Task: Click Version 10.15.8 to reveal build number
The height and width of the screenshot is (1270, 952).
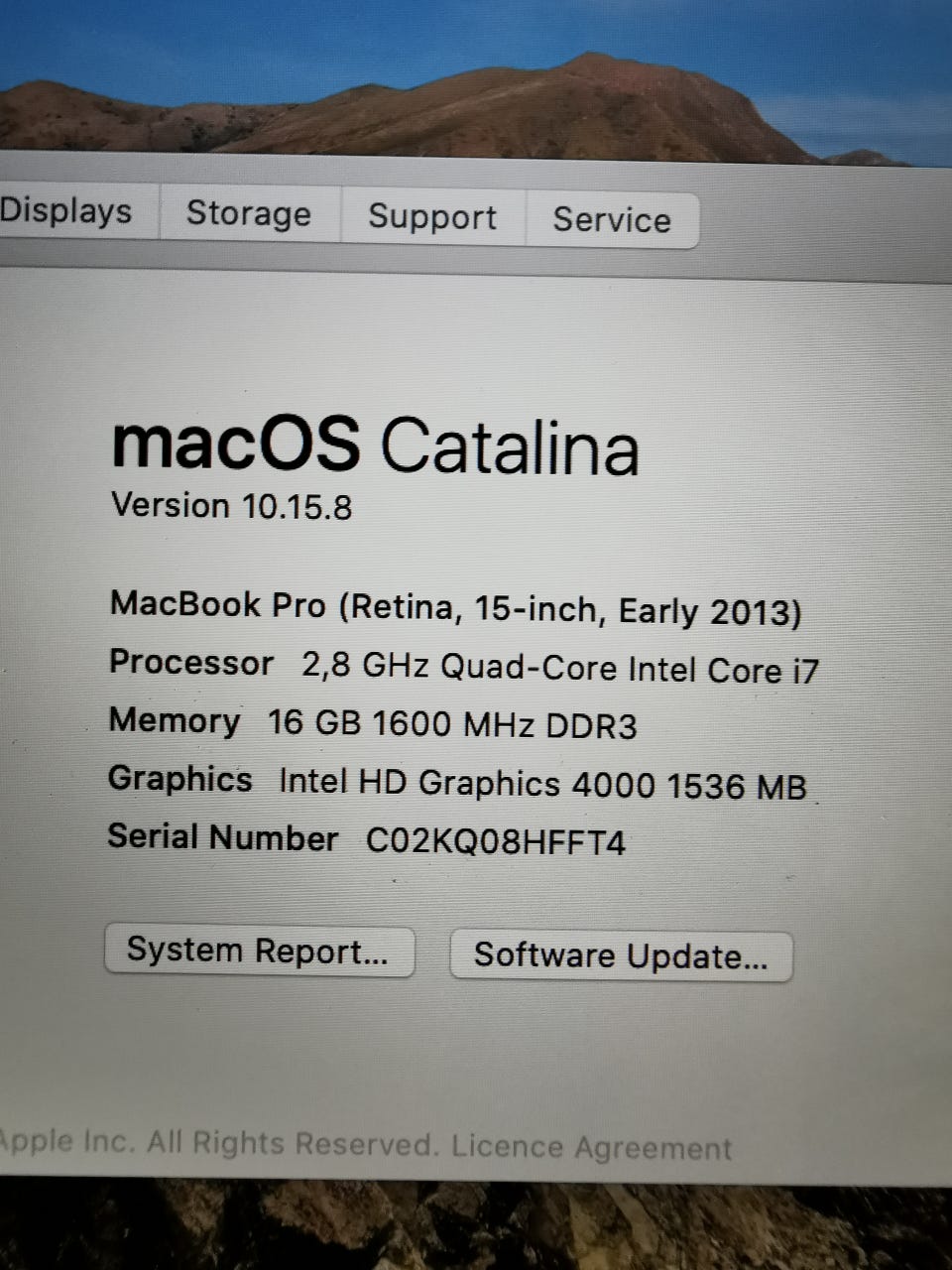Action: (x=232, y=506)
